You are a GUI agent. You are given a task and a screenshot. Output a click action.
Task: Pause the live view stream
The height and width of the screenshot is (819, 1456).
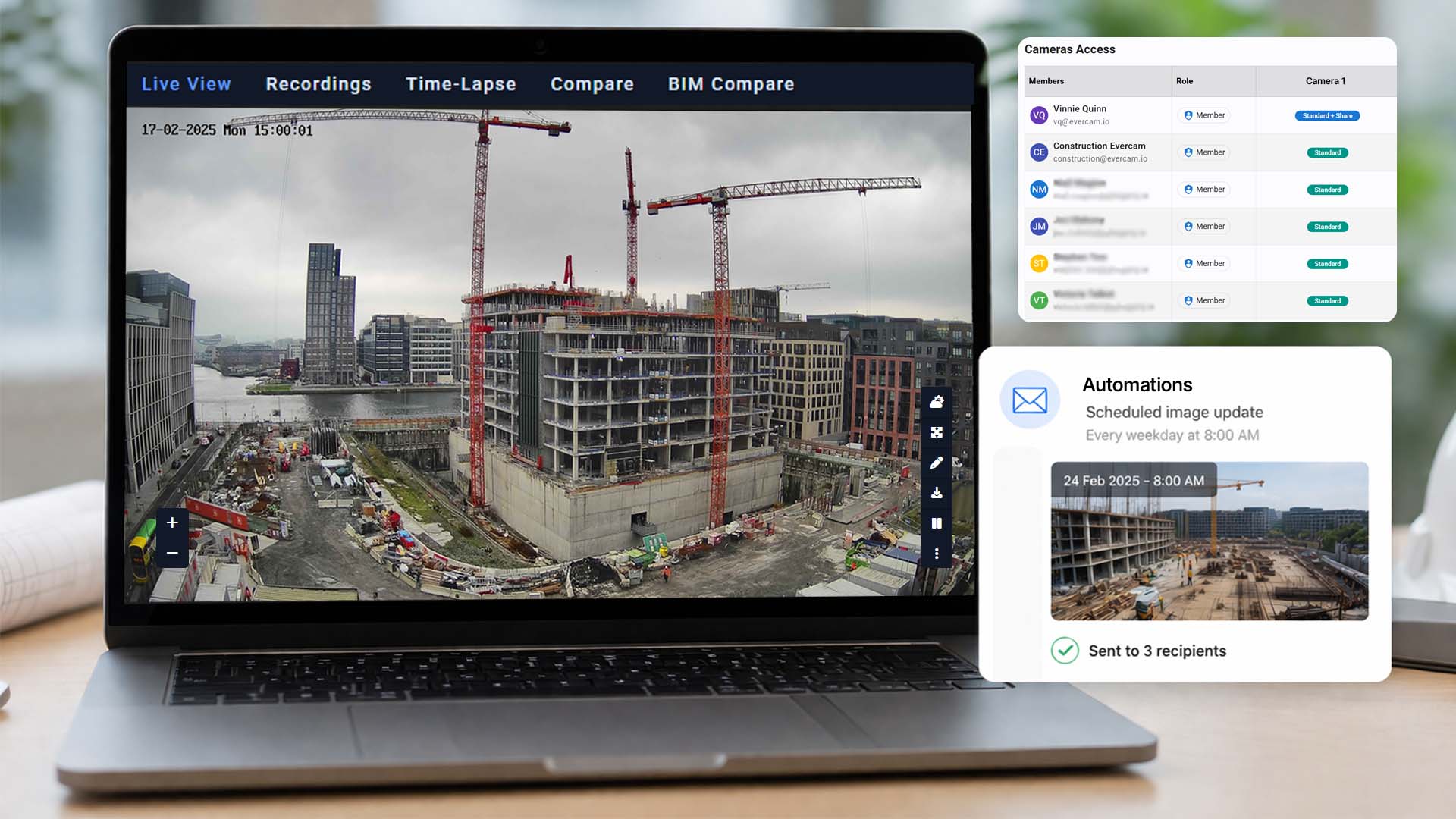click(937, 523)
